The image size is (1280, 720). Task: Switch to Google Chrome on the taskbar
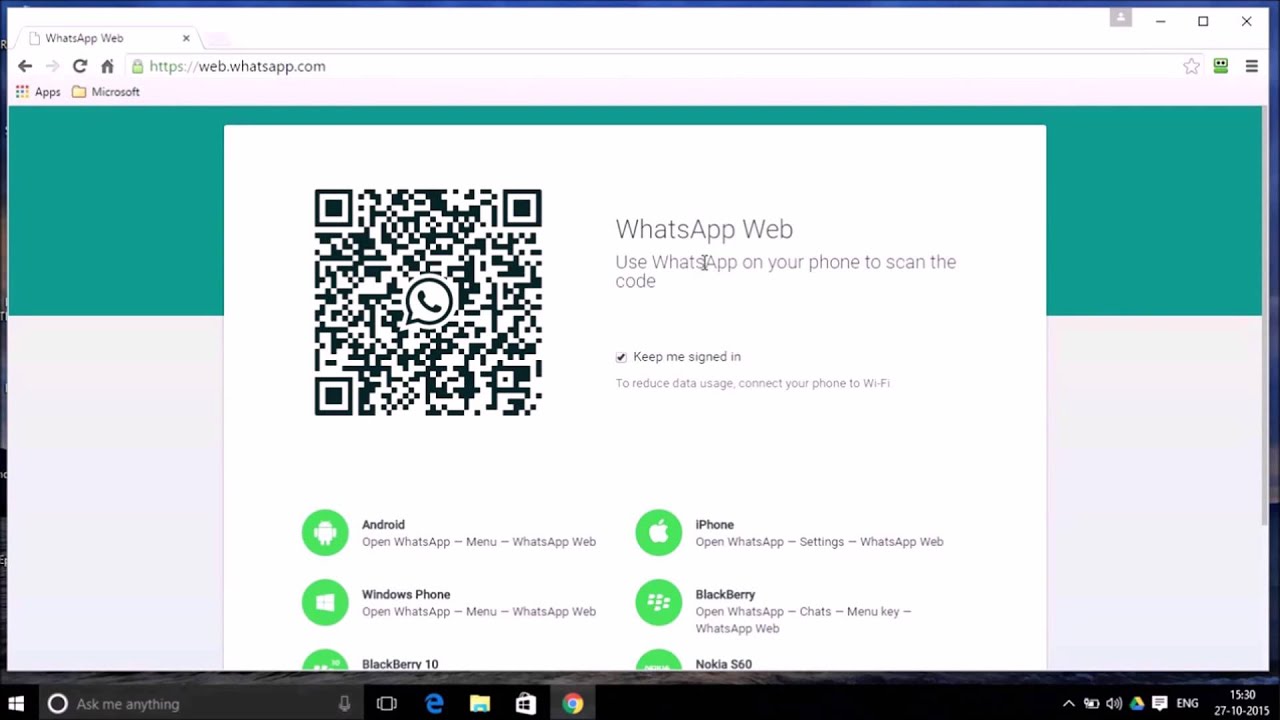coord(573,704)
